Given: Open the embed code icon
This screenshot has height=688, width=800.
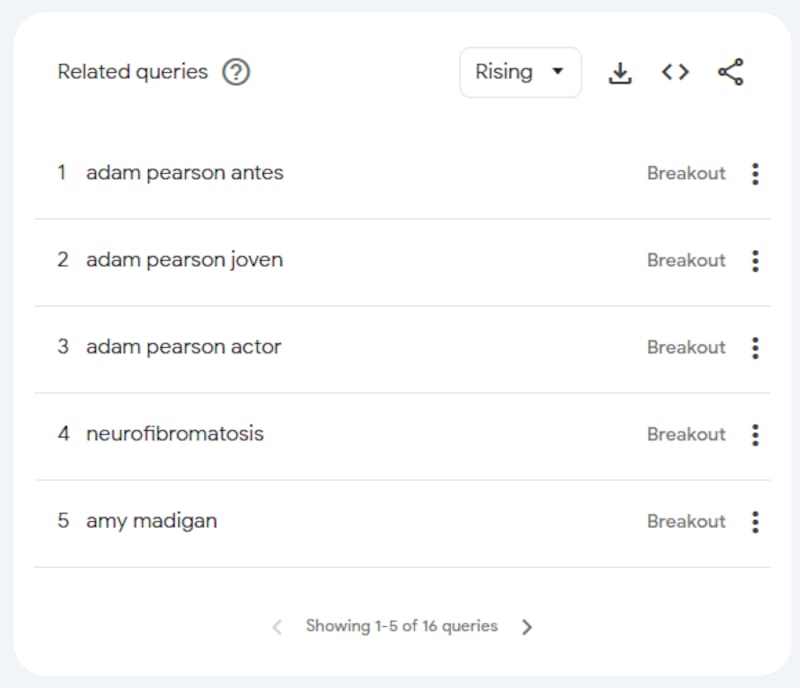Looking at the screenshot, I should pos(675,72).
